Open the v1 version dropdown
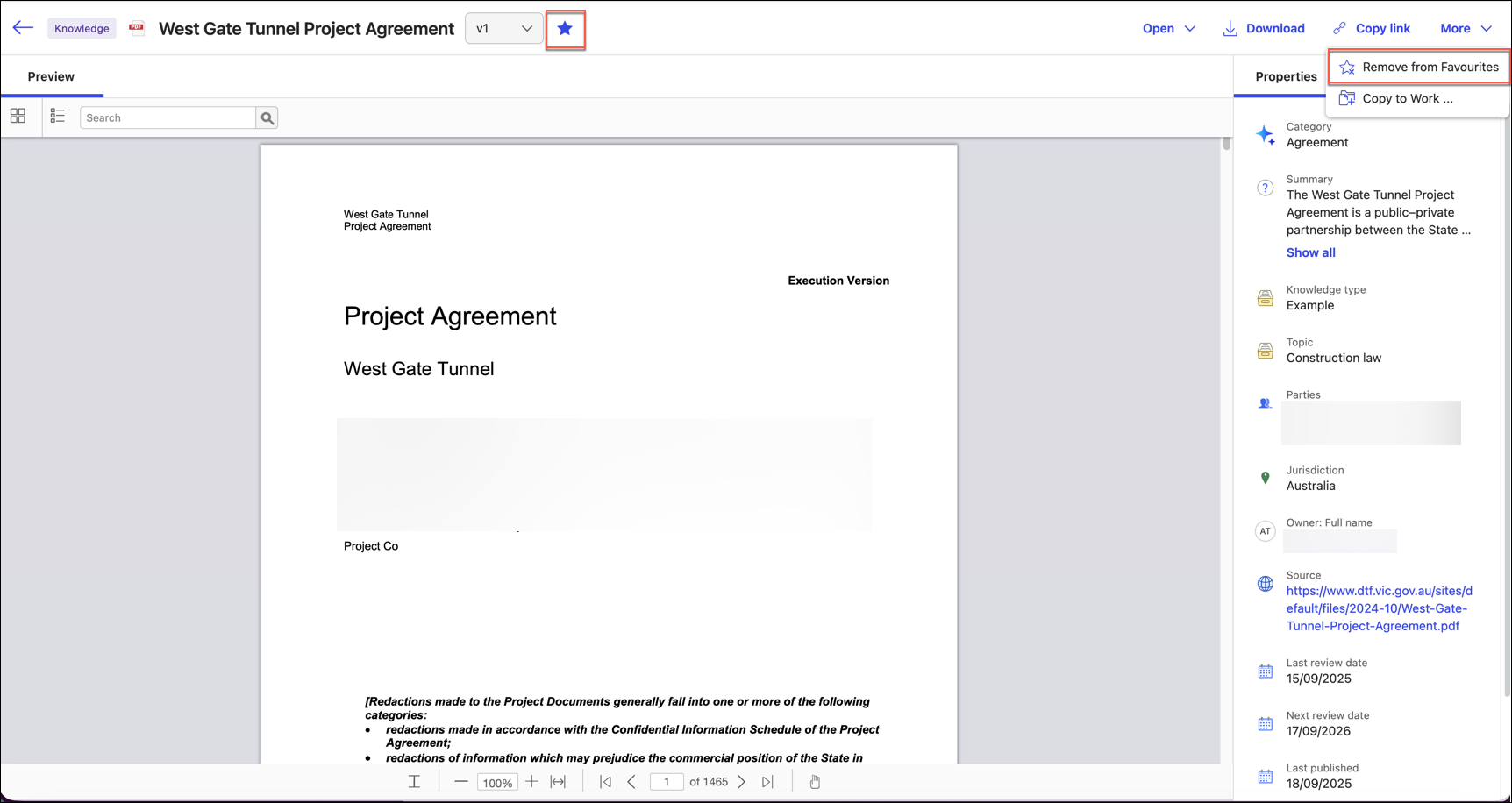Image resolution: width=1512 pixels, height=803 pixels. pyautogui.click(x=503, y=28)
